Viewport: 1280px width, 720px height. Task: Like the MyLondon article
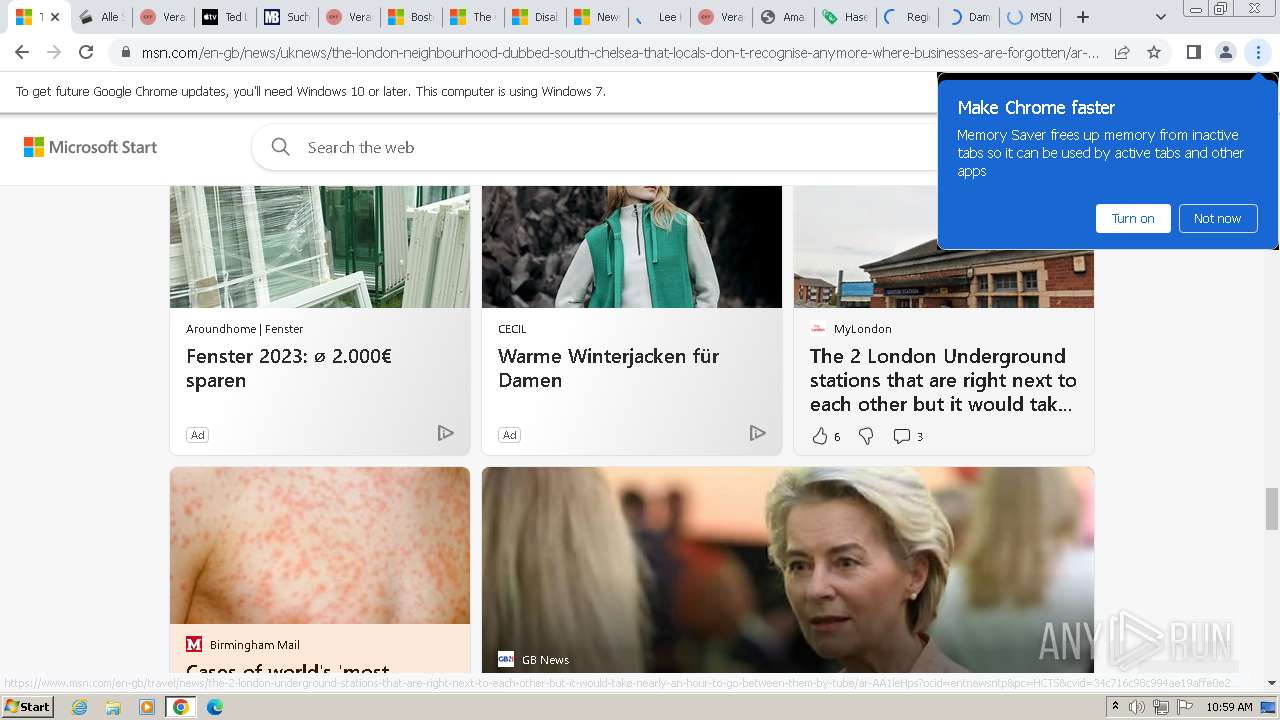point(820,436)
